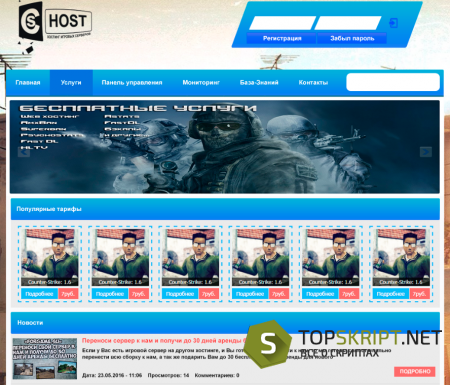Click the site search box
This screenshot has width=450, height=385.
[393, 82]
